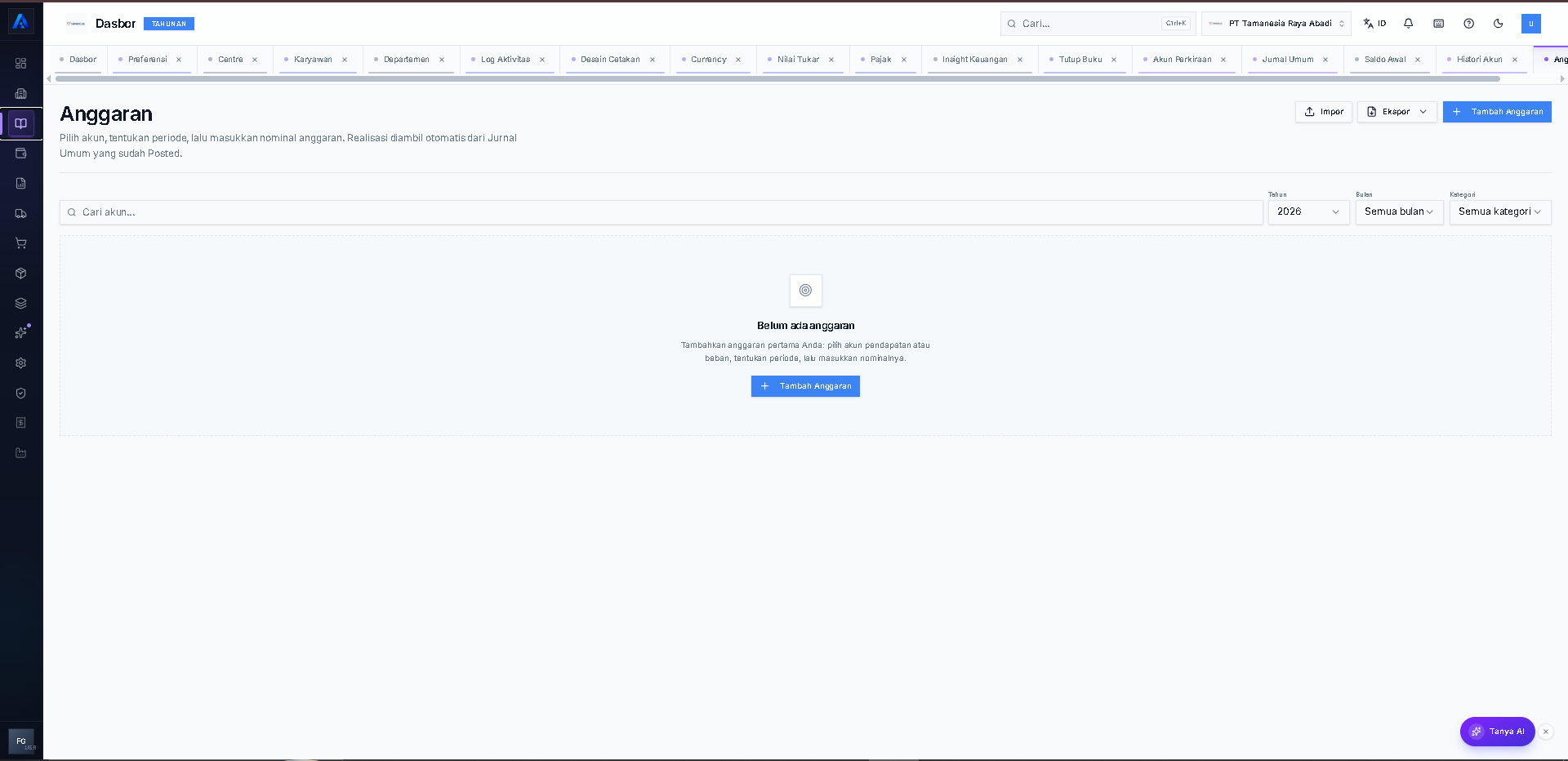Open the settings gear sidebar icon
This screenshot has width=1568, height=761.
21,363
